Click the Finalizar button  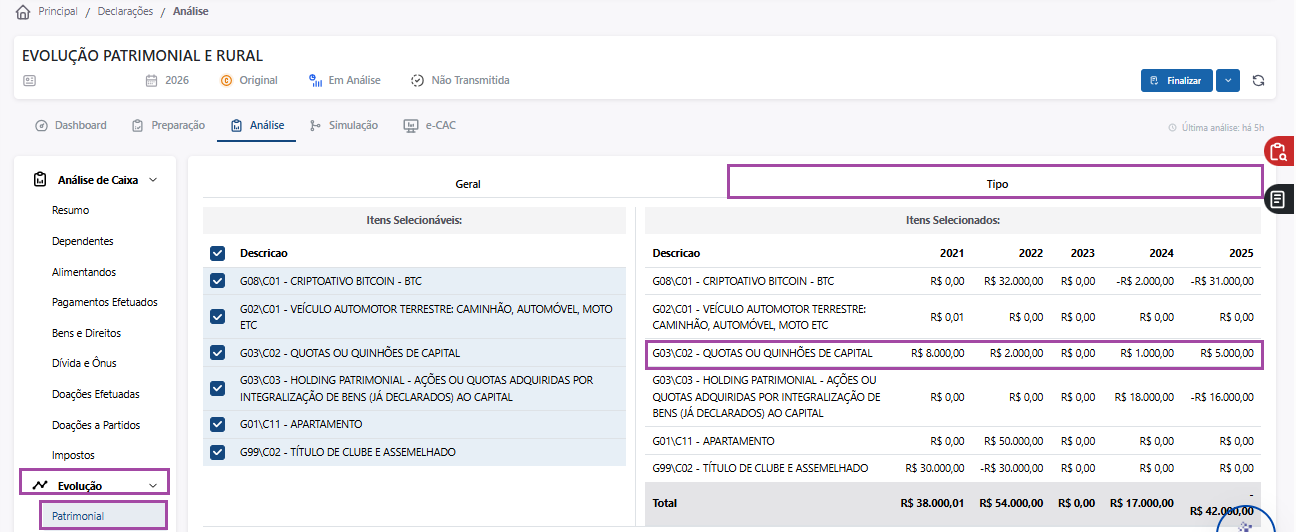(x=1176, y=80)
